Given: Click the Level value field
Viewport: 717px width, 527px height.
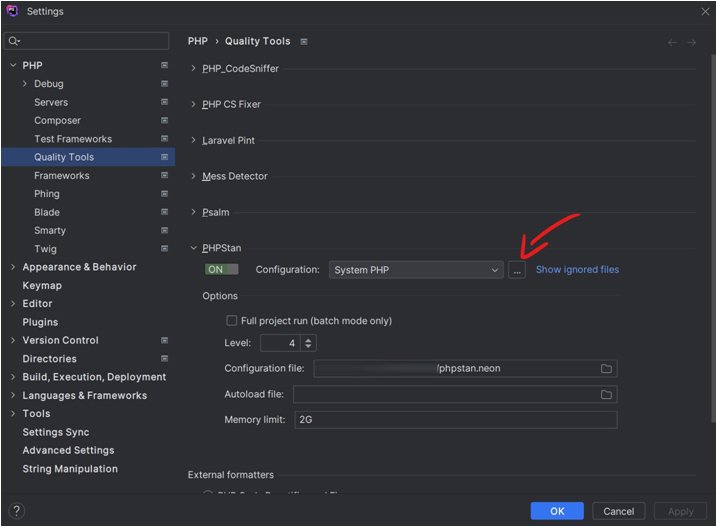Looking at the screenshot, I should pos(280,343).
